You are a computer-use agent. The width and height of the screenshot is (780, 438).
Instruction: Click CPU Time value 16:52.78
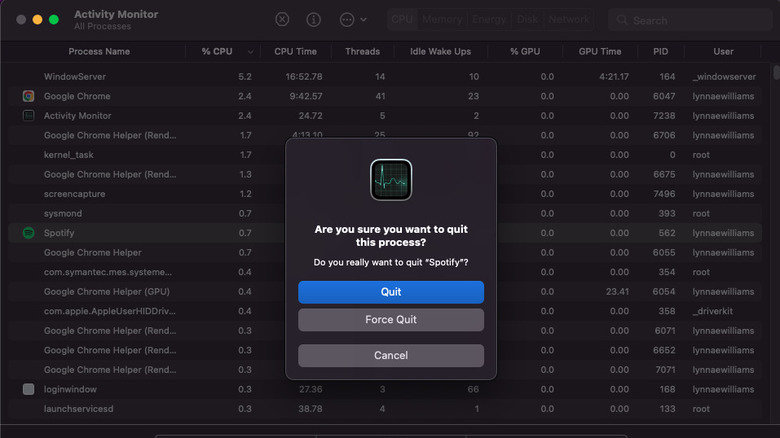pyautogui.click(x=304, y=77)
